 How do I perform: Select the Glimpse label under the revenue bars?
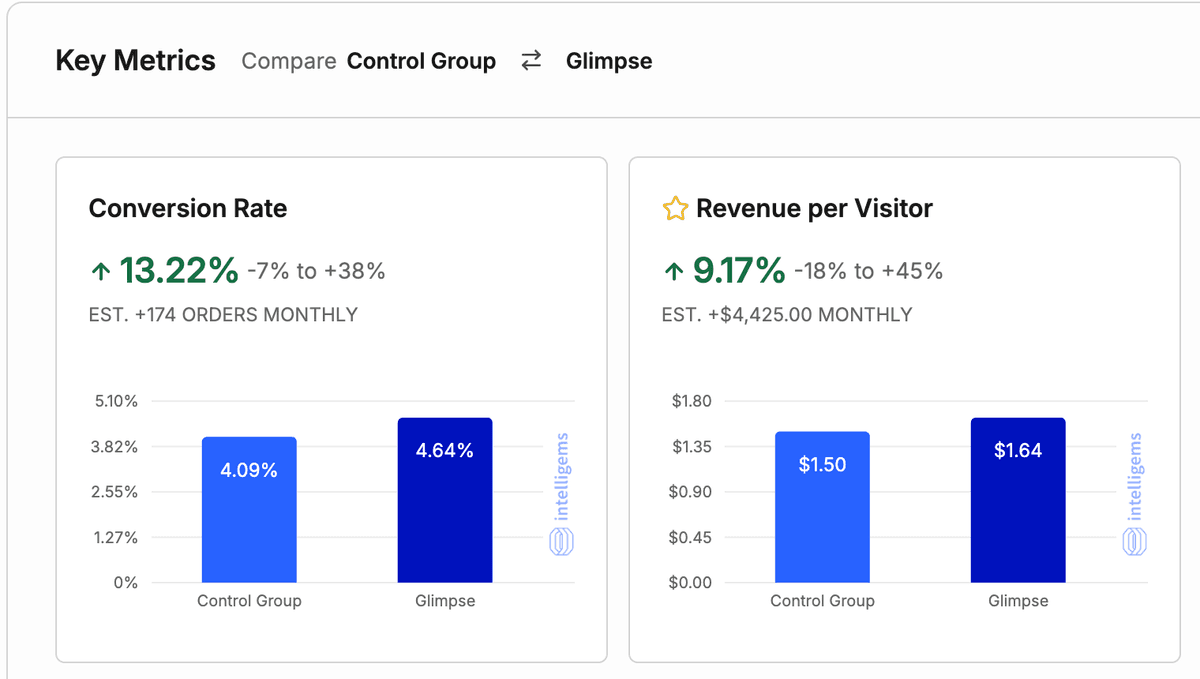(x=1018, y=601)
